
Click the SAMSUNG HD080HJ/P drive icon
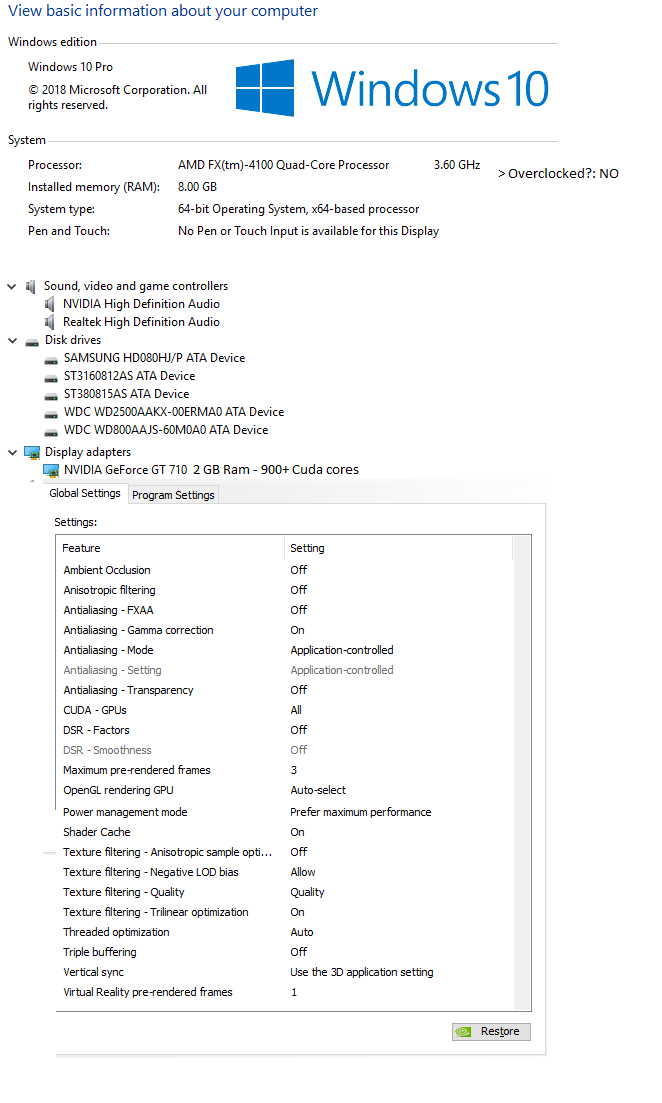[x=51, y=360]
